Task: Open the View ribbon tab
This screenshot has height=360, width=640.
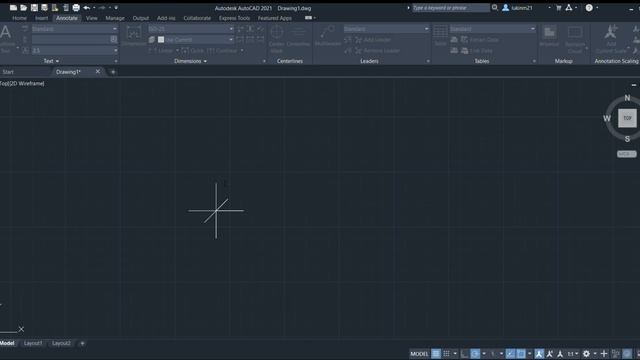Action: [91, 18]
